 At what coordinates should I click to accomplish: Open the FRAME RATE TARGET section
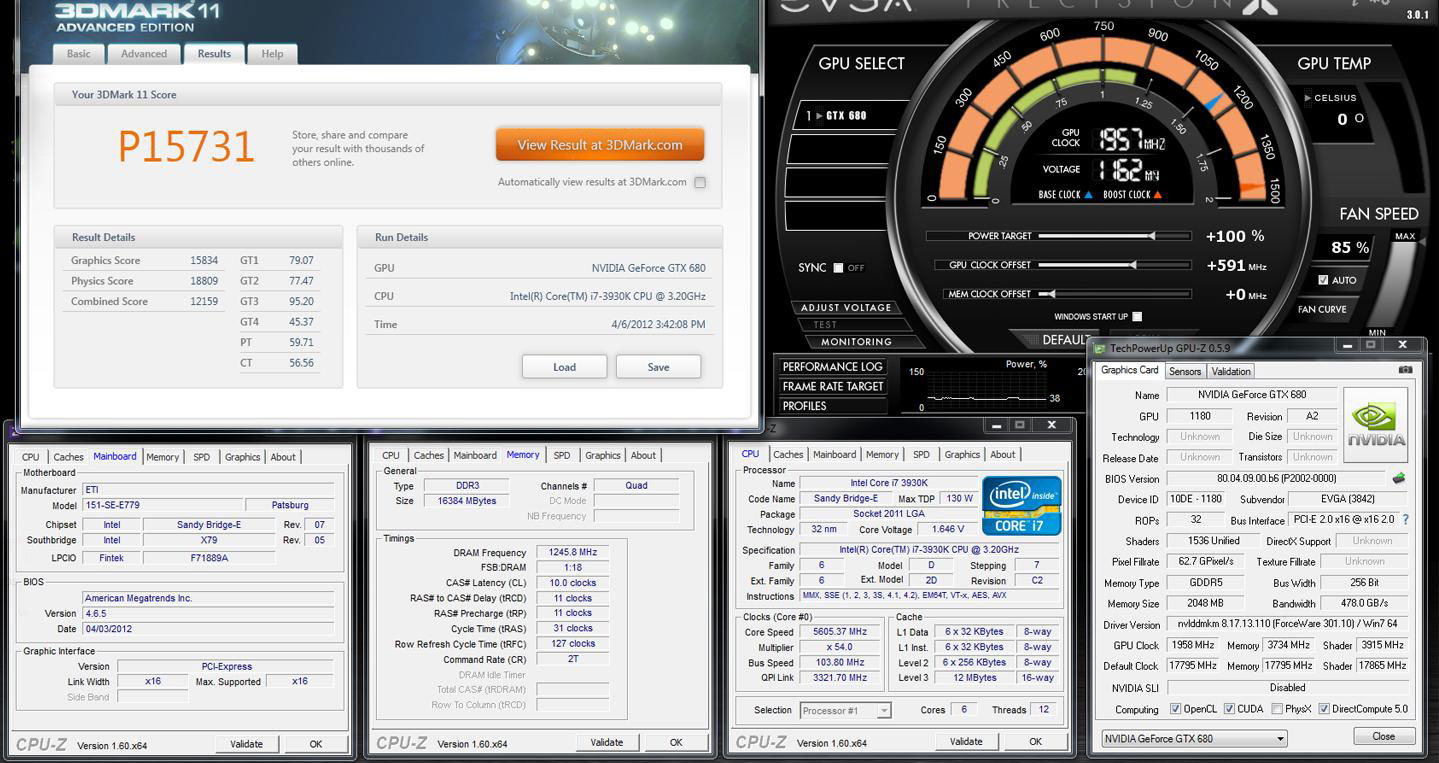click(833, 387)
